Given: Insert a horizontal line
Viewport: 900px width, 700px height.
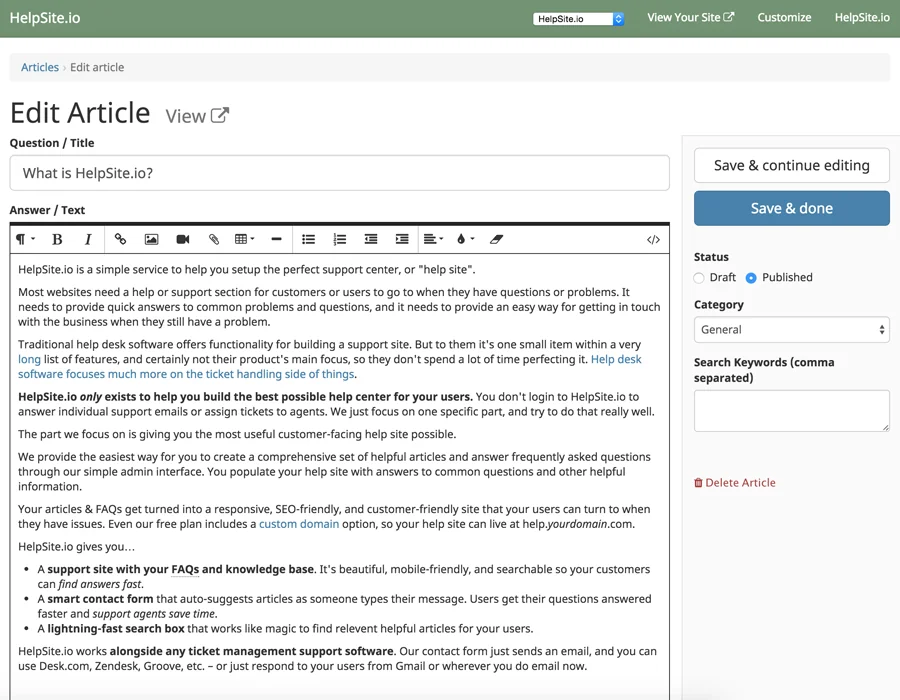Looking at the screenshot, I should pyautogui.click(x=276, y=239).
